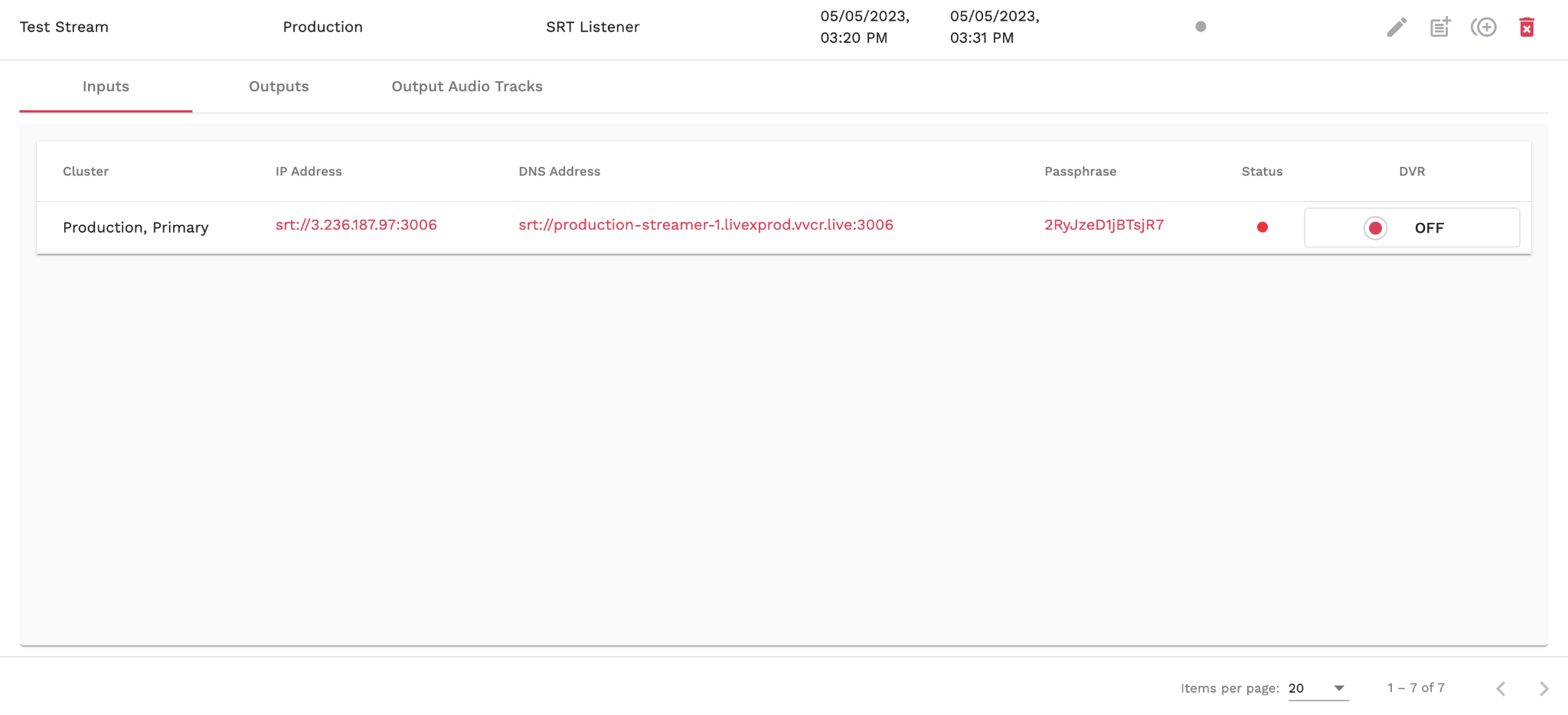Click the note-with-plus icon in stream row
Image resolution: width=1568 pixels, height=715 pixels.
(1440, 28)
